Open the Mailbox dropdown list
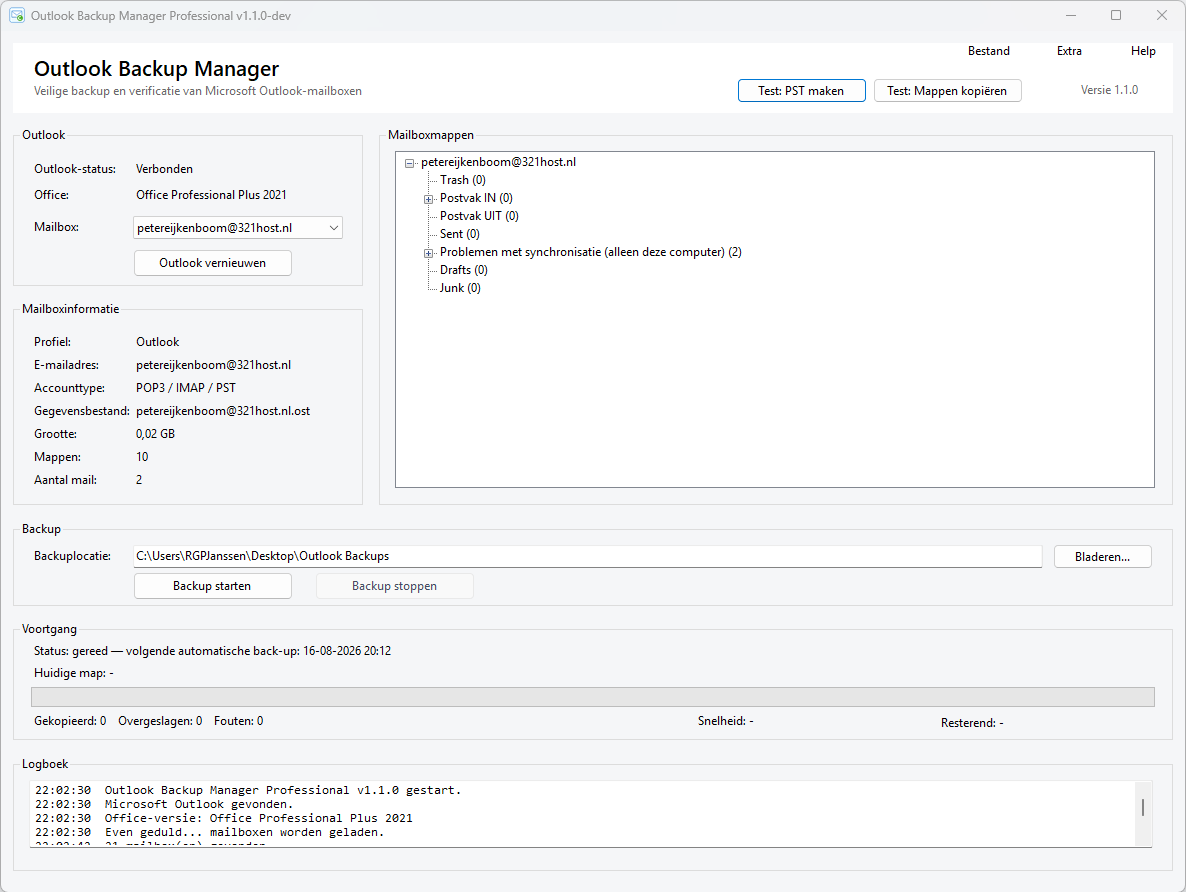 [x=238, y=228]
